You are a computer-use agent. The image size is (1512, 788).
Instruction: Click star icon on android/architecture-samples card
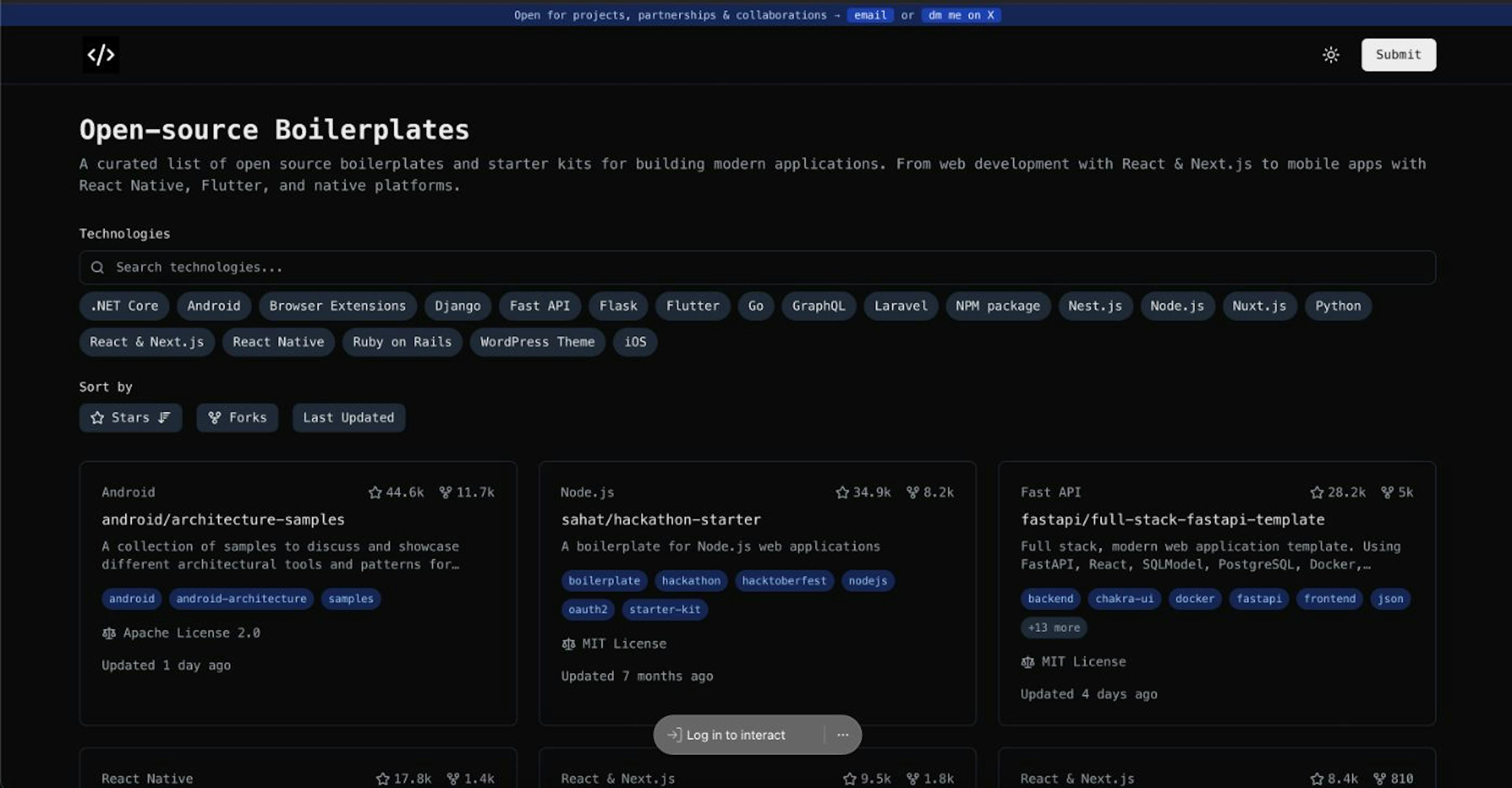pos(375,492)
